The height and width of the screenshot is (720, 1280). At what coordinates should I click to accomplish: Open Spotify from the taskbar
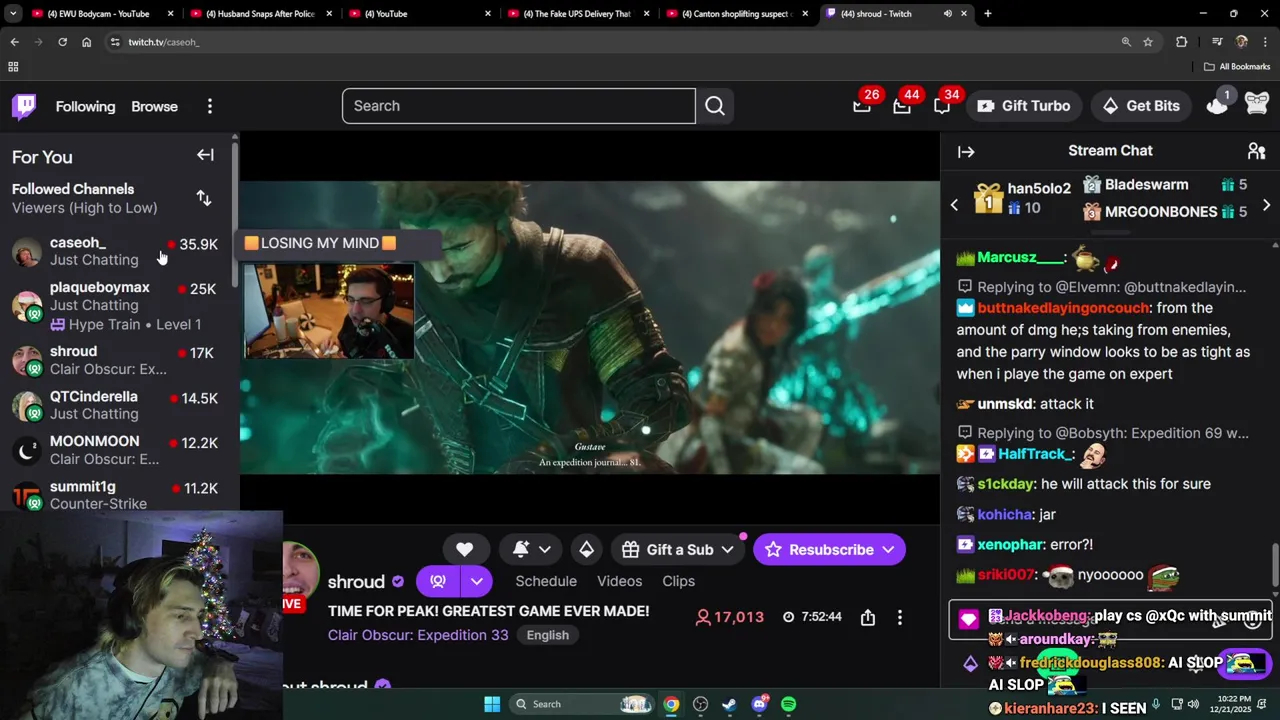(789, 704)
